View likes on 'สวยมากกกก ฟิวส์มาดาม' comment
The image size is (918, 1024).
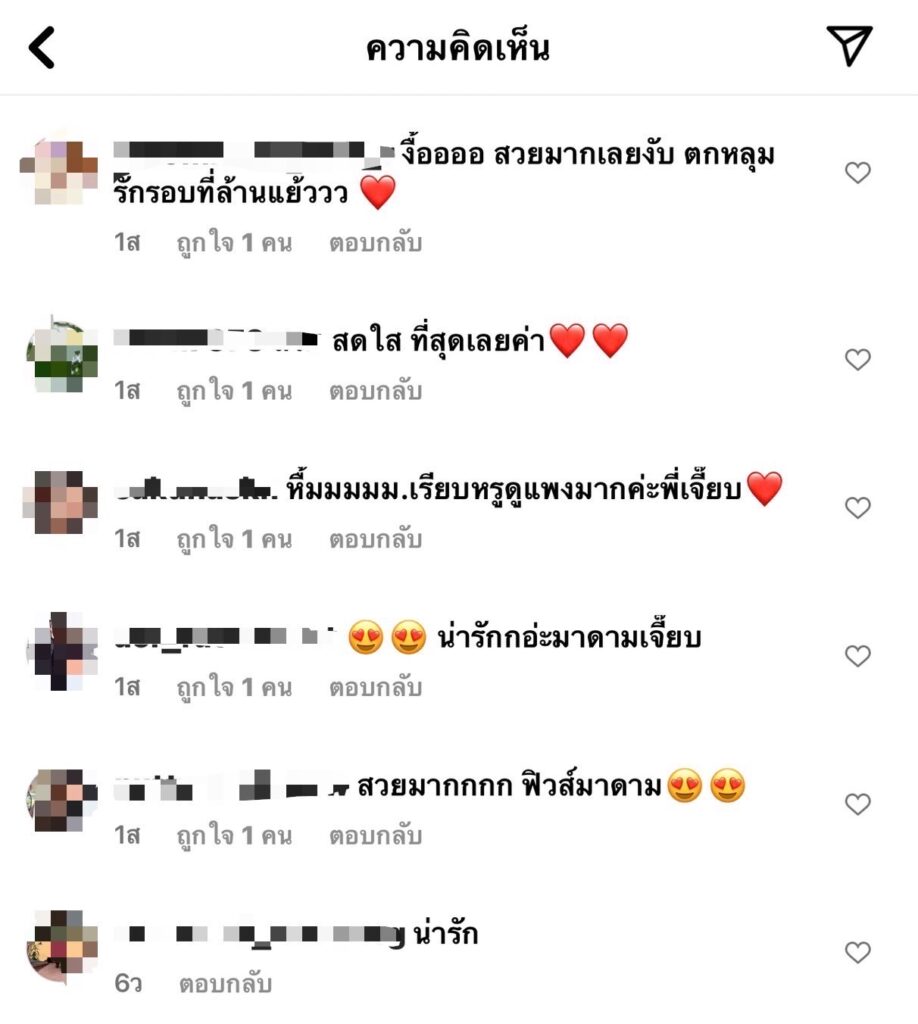pyautogui.click(x=234, y=836)
